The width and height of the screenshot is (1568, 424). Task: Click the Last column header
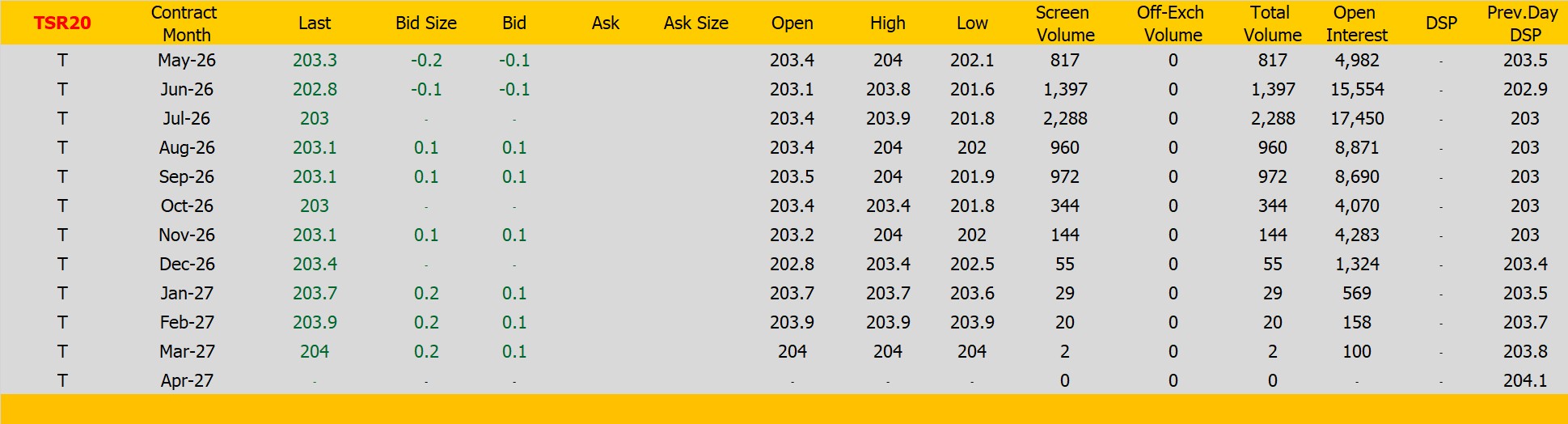coord(314,23)
